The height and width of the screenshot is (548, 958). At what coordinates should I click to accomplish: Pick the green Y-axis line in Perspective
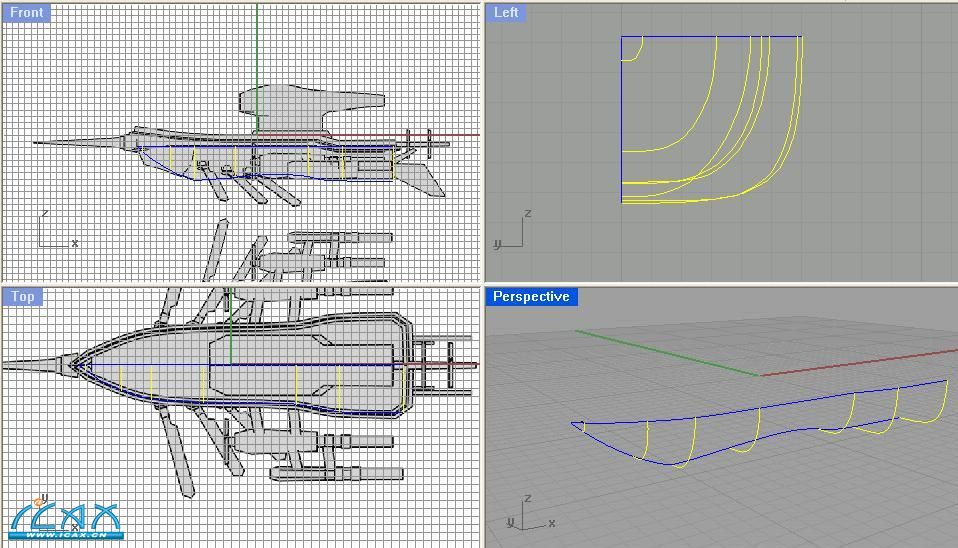coord(670,353)
